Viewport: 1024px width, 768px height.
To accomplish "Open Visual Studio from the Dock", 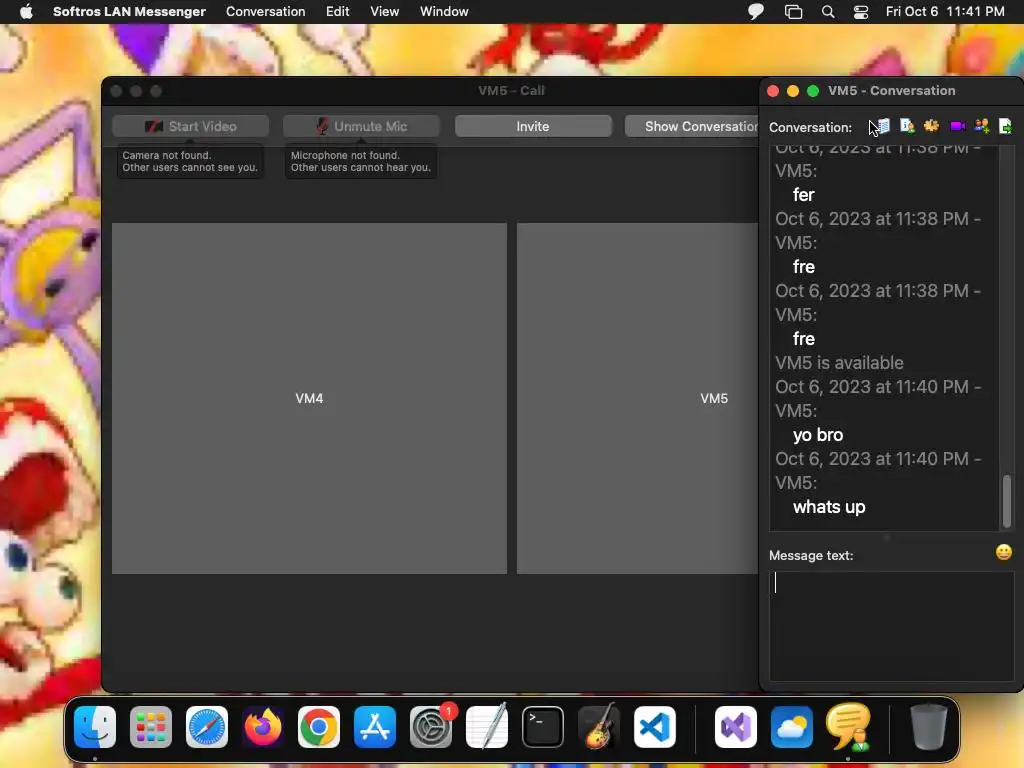I will tap(736, 727).
